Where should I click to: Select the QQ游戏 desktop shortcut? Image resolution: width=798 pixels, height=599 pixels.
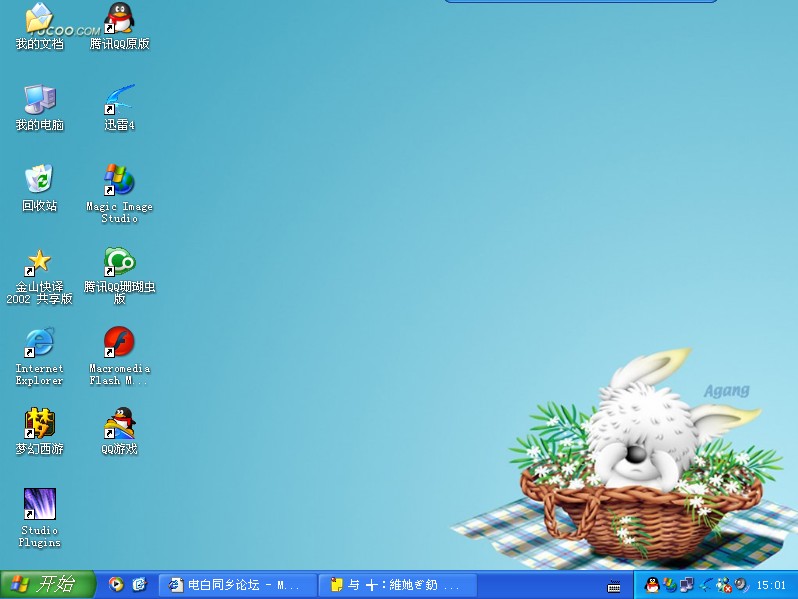click(119, 424)
